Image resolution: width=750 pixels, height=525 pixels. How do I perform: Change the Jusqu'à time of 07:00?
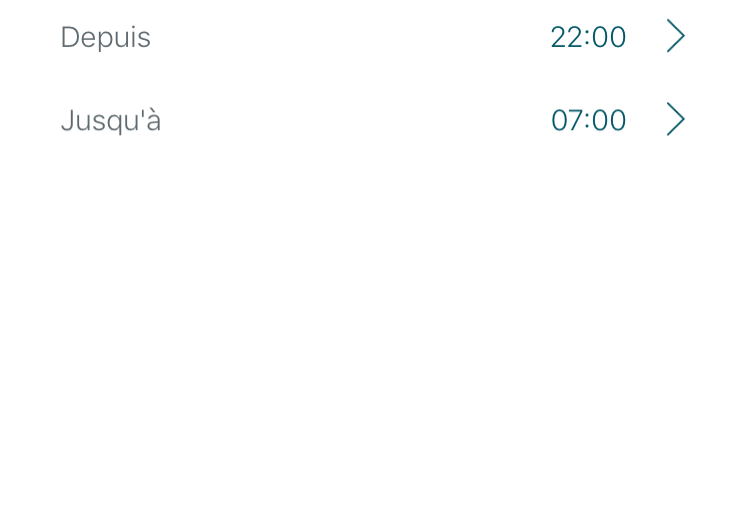coord(588,120)
